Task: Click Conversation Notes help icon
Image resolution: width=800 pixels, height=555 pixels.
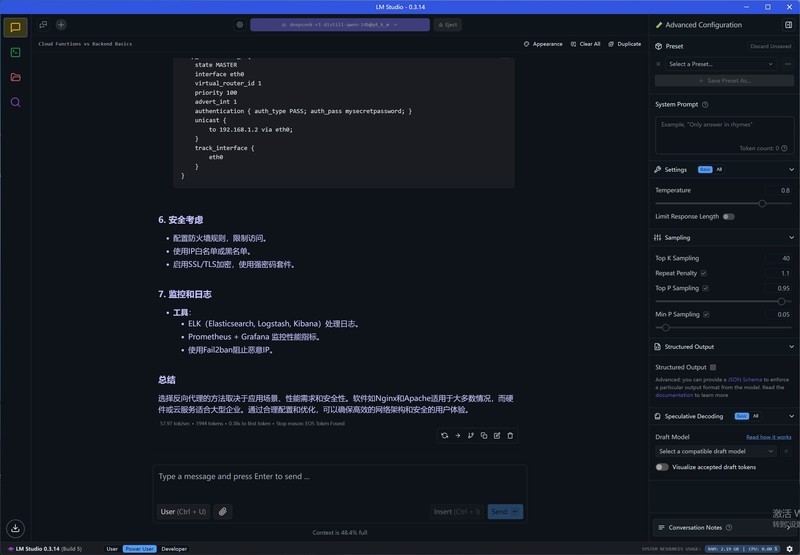Action: point(729,527)
